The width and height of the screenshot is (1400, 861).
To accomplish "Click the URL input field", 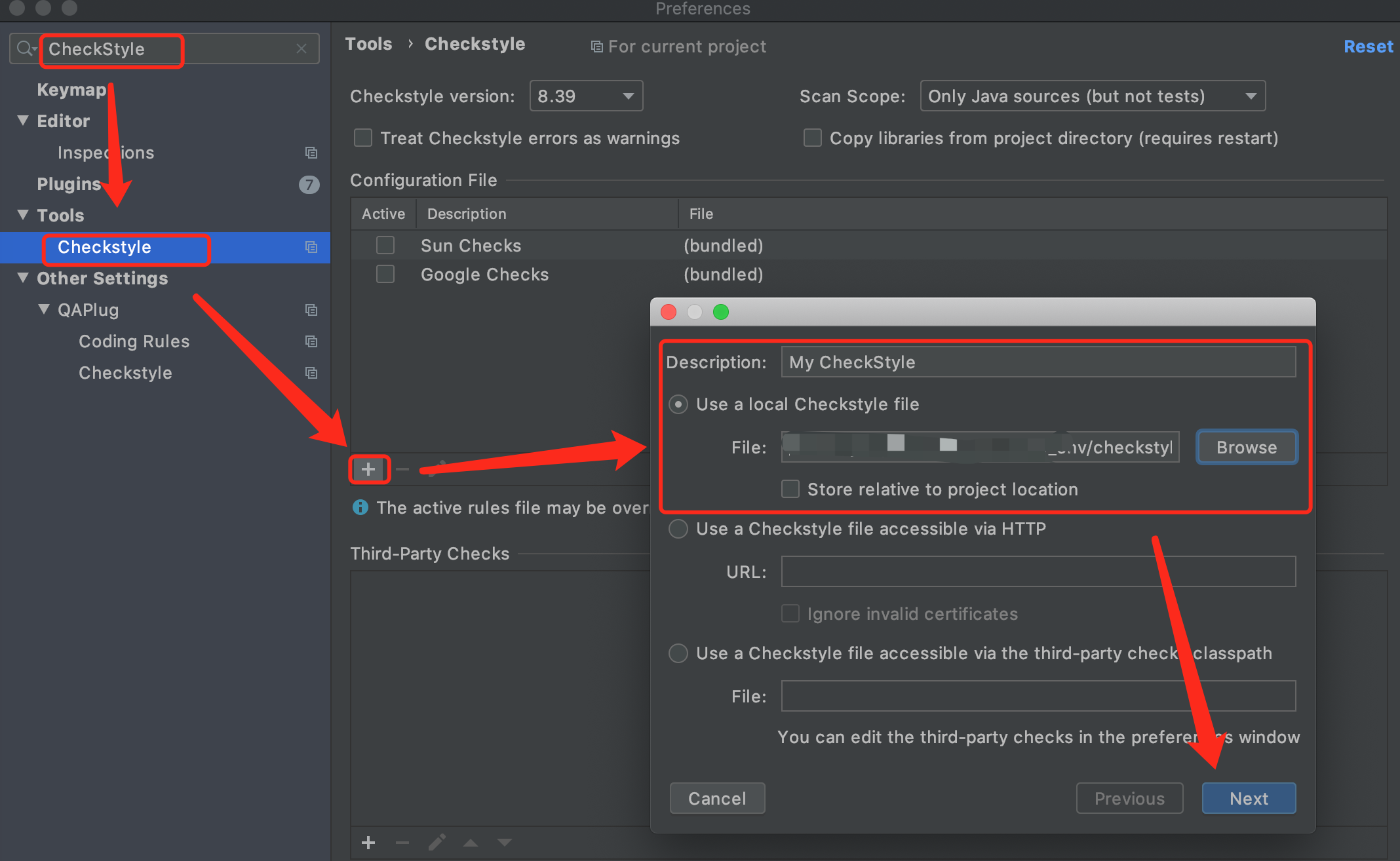I will click(1038, 572).
